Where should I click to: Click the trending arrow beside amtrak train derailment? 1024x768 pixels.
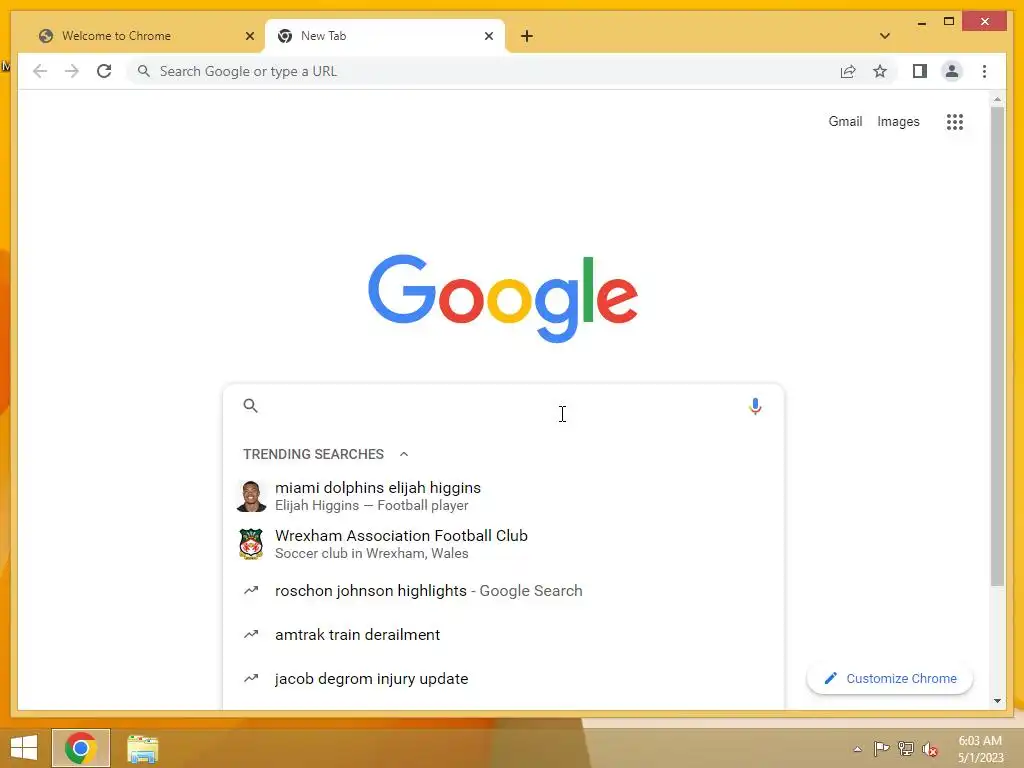[251, 634]
